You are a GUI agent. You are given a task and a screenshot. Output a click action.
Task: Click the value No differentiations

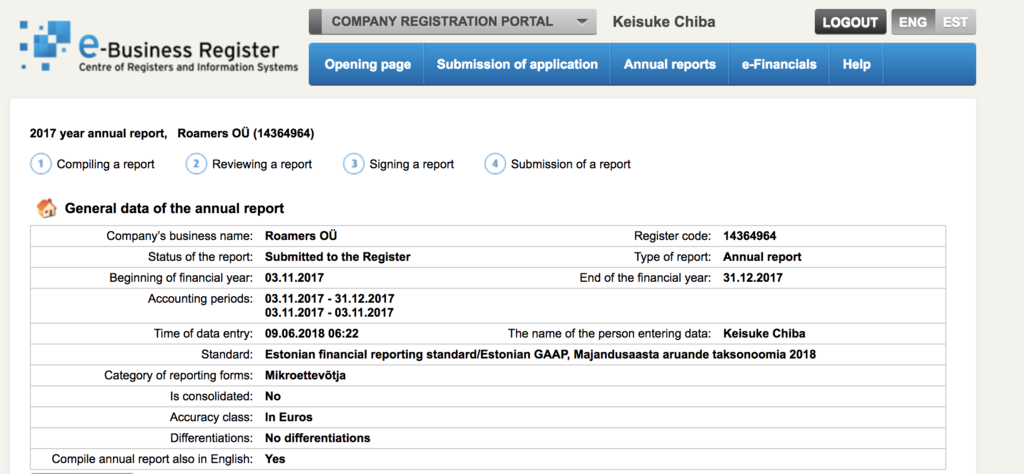tap(317, 438)
